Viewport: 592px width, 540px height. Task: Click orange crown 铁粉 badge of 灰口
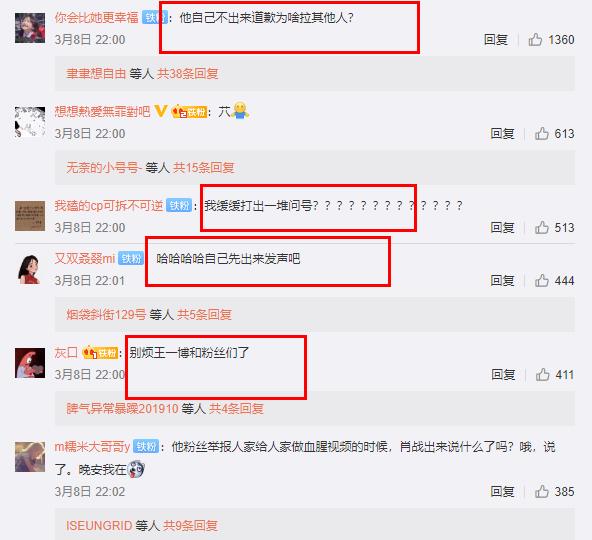coord(100,353)
